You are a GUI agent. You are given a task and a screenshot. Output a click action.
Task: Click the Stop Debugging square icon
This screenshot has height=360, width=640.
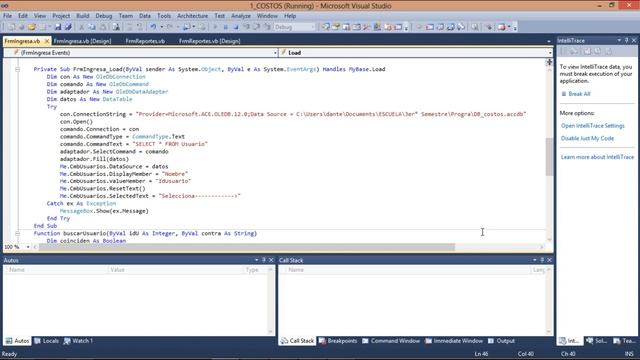[x=236, y=27]
